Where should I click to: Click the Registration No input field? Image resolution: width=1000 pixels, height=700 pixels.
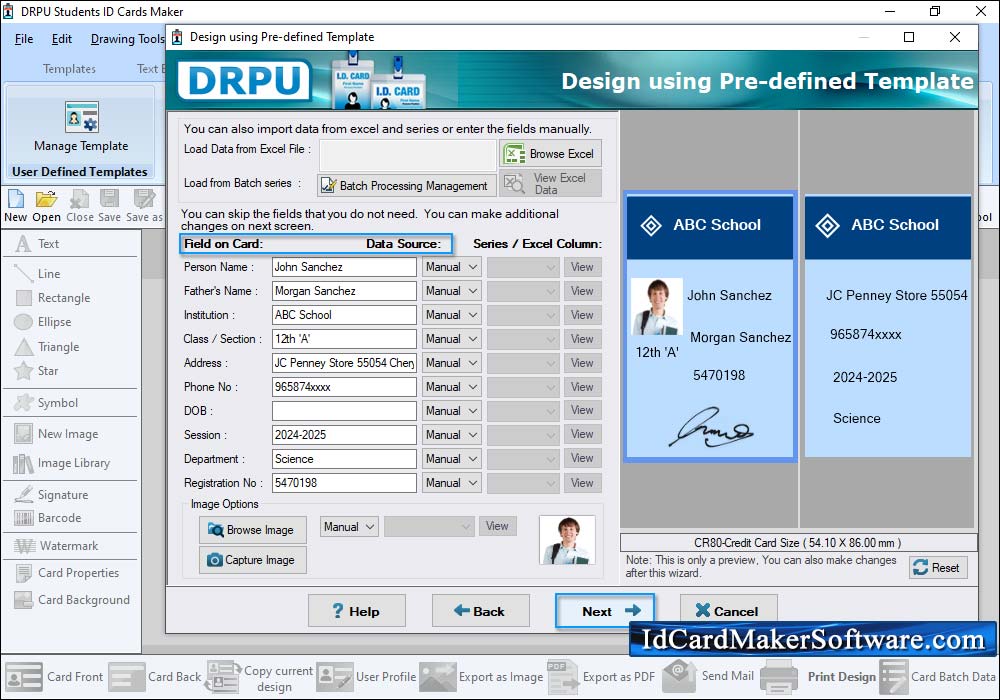(x=344, y=483)
